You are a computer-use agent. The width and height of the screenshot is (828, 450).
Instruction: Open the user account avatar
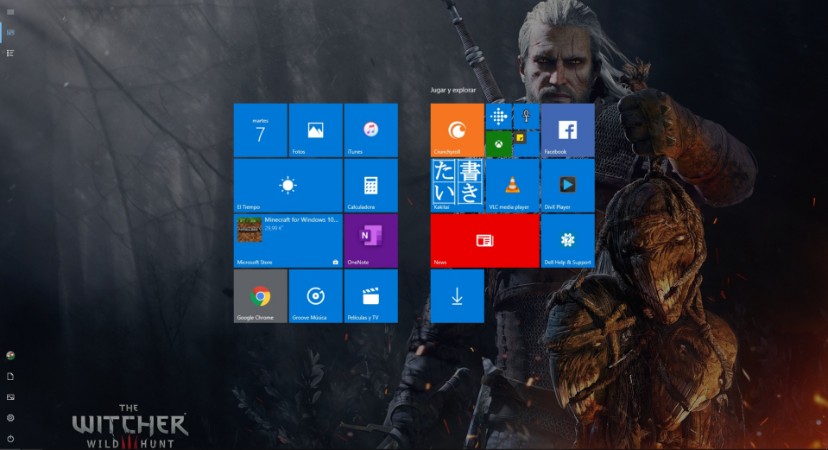pos(10,355)
